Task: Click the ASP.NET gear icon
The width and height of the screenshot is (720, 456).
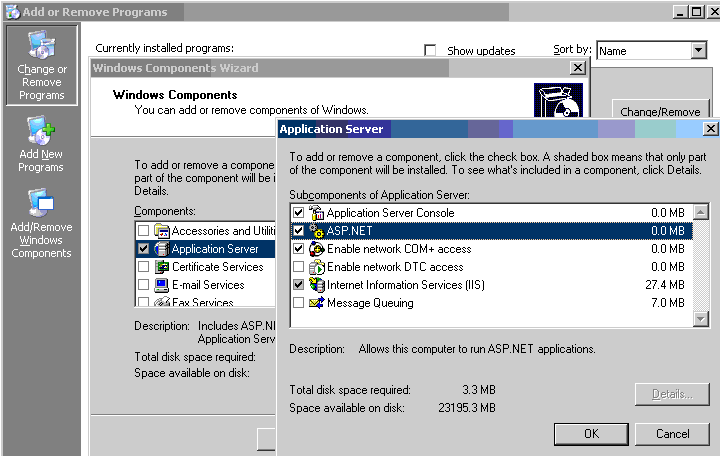Action: [x=316, y=231]
